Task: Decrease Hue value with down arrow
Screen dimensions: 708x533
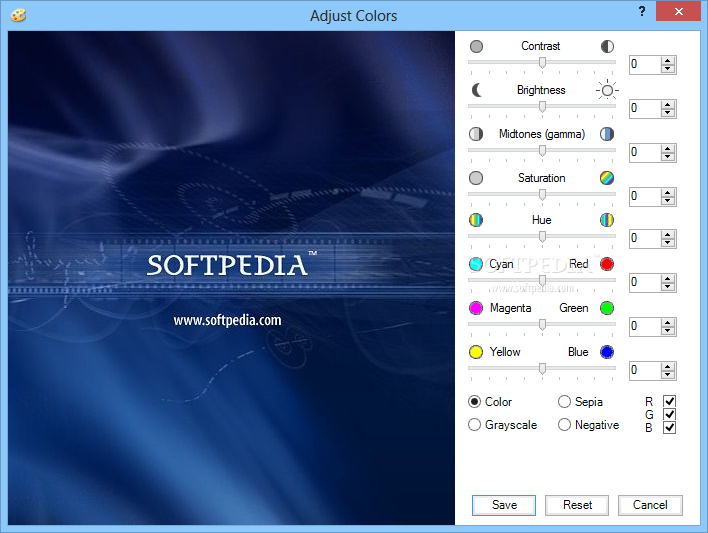Action: (668, 243)
